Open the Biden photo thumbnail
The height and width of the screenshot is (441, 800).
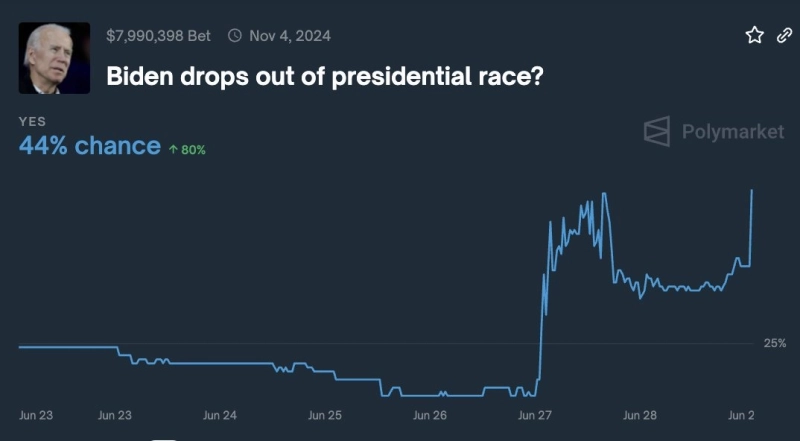(x=55, y=58)
